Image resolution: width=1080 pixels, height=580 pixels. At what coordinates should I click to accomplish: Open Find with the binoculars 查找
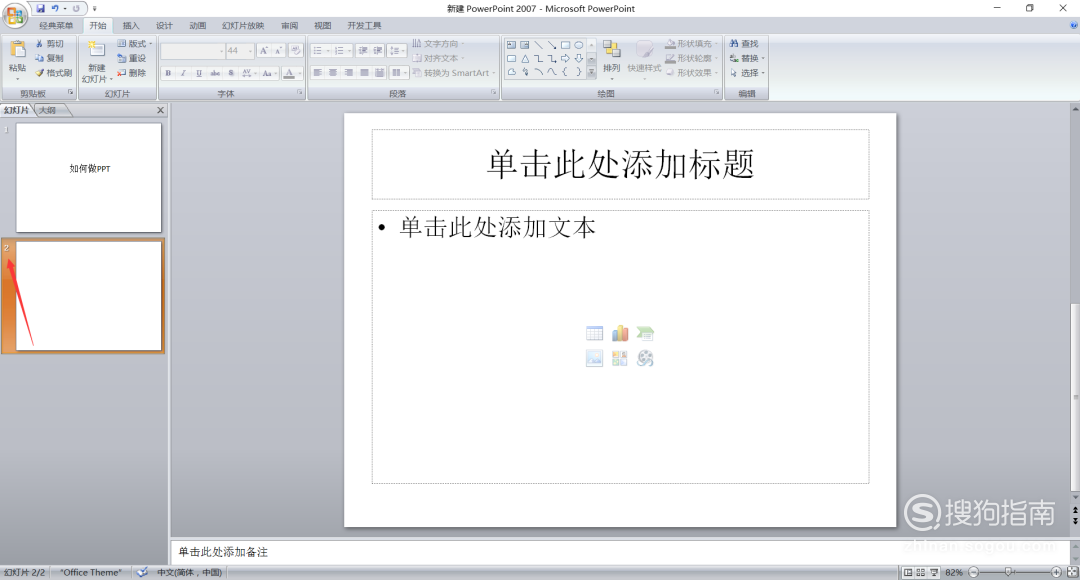click(744, 43)
